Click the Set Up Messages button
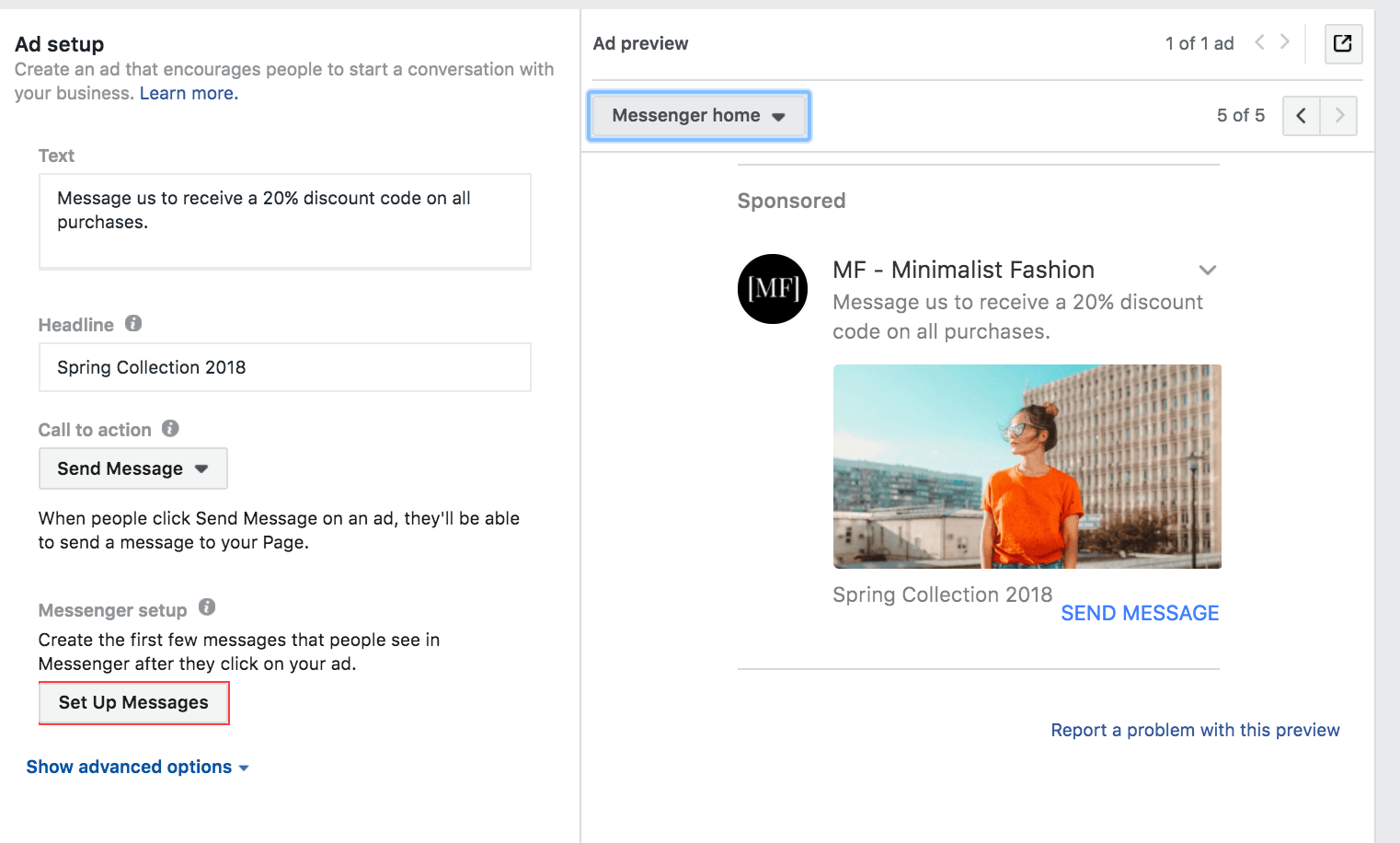 point(133,703)
